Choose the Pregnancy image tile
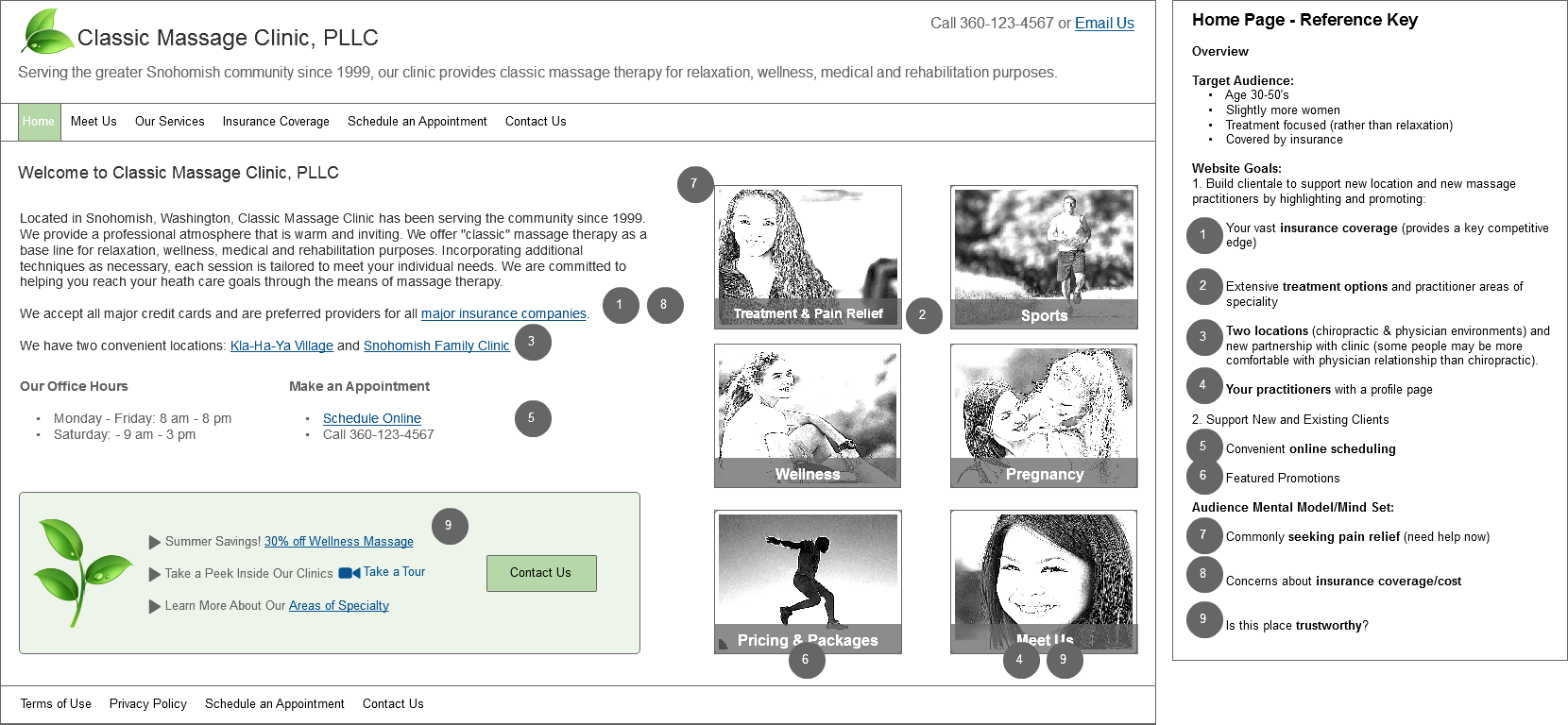The image size is (1568, 725). pos(1044,415)
